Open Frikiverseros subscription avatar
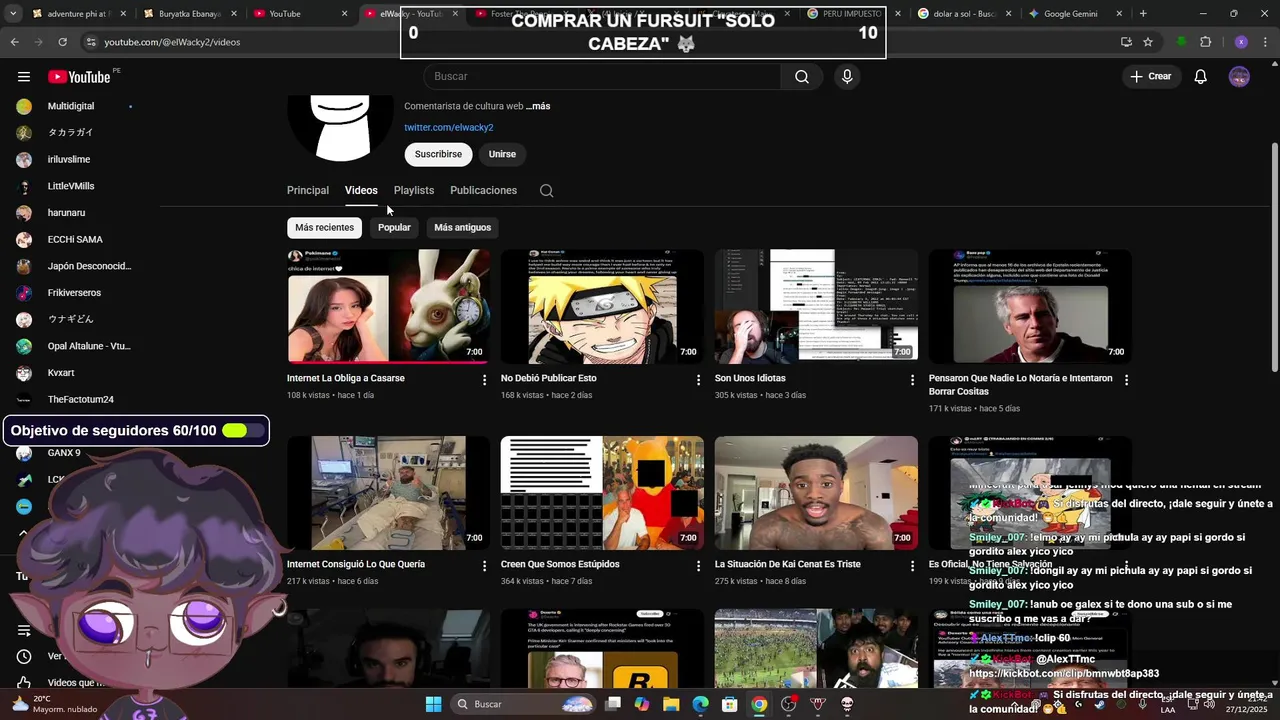This screenshot has width=1280, height=720. point(24,293)
